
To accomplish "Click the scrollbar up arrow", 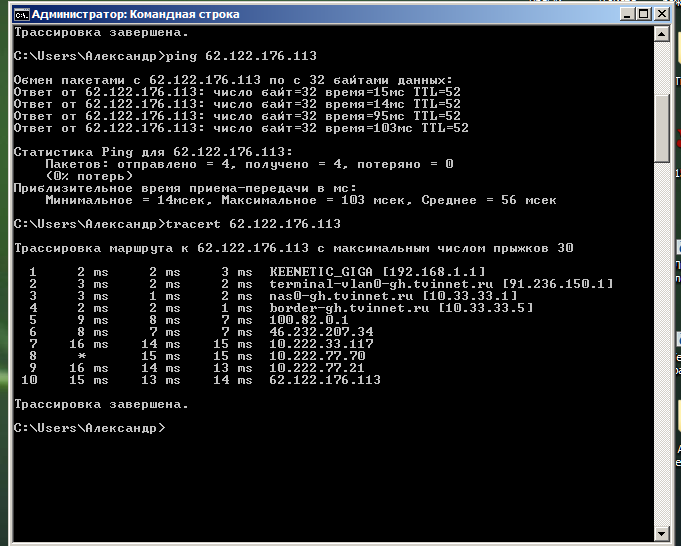I will click(x=661, y=34).
